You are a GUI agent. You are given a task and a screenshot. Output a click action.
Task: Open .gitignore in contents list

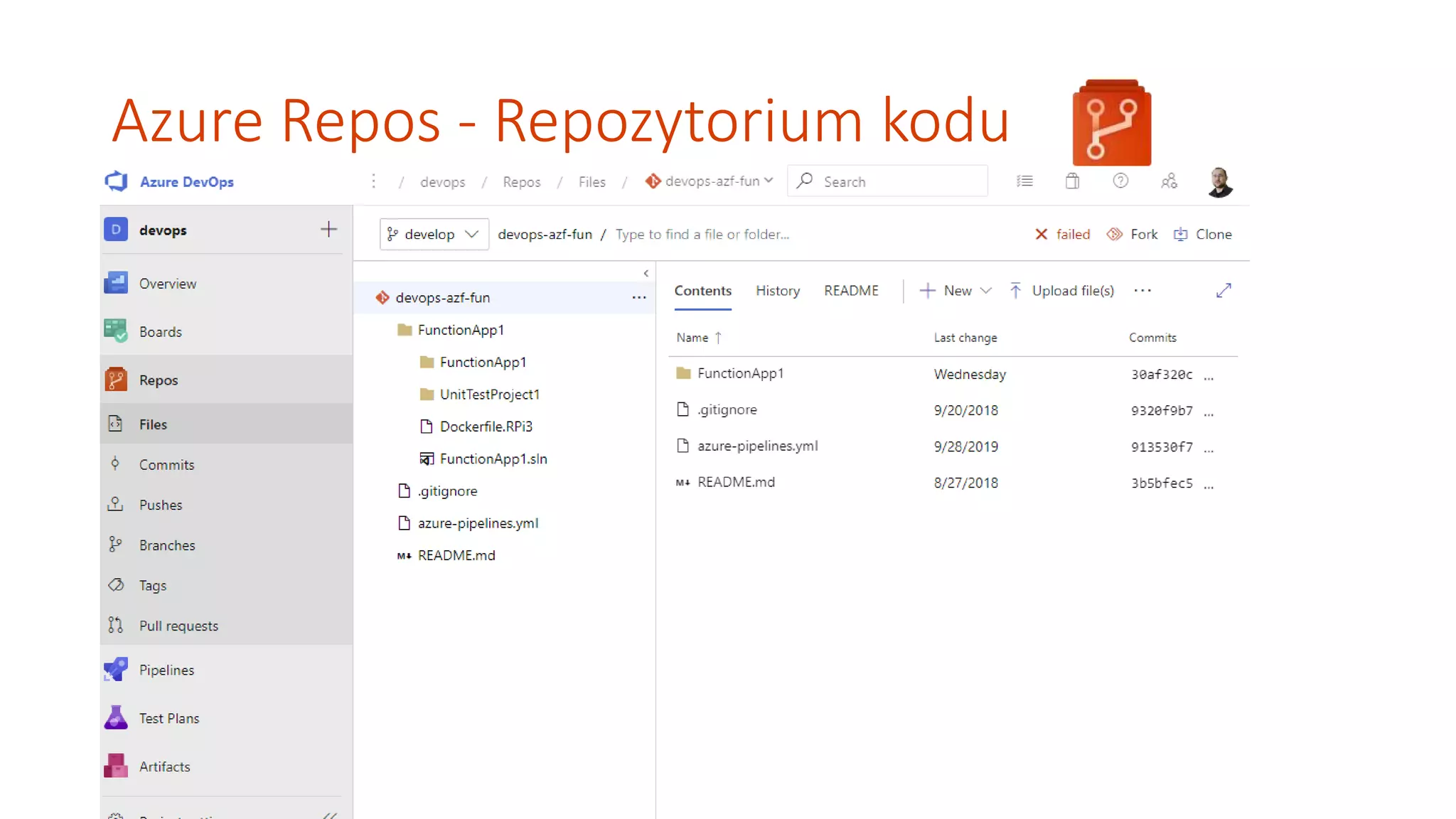pos(727,409)
